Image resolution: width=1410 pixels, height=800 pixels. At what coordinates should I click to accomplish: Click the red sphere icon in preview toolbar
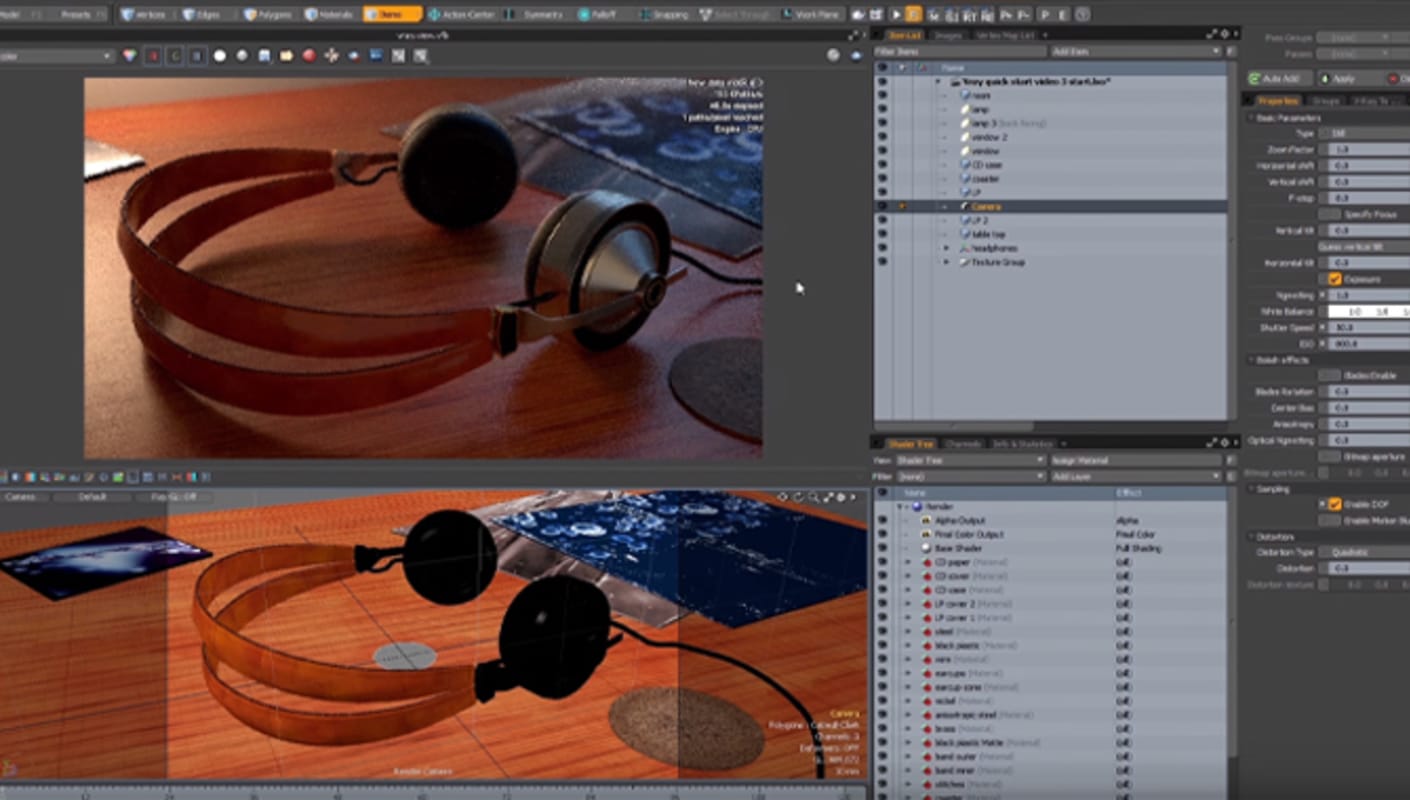309,56
